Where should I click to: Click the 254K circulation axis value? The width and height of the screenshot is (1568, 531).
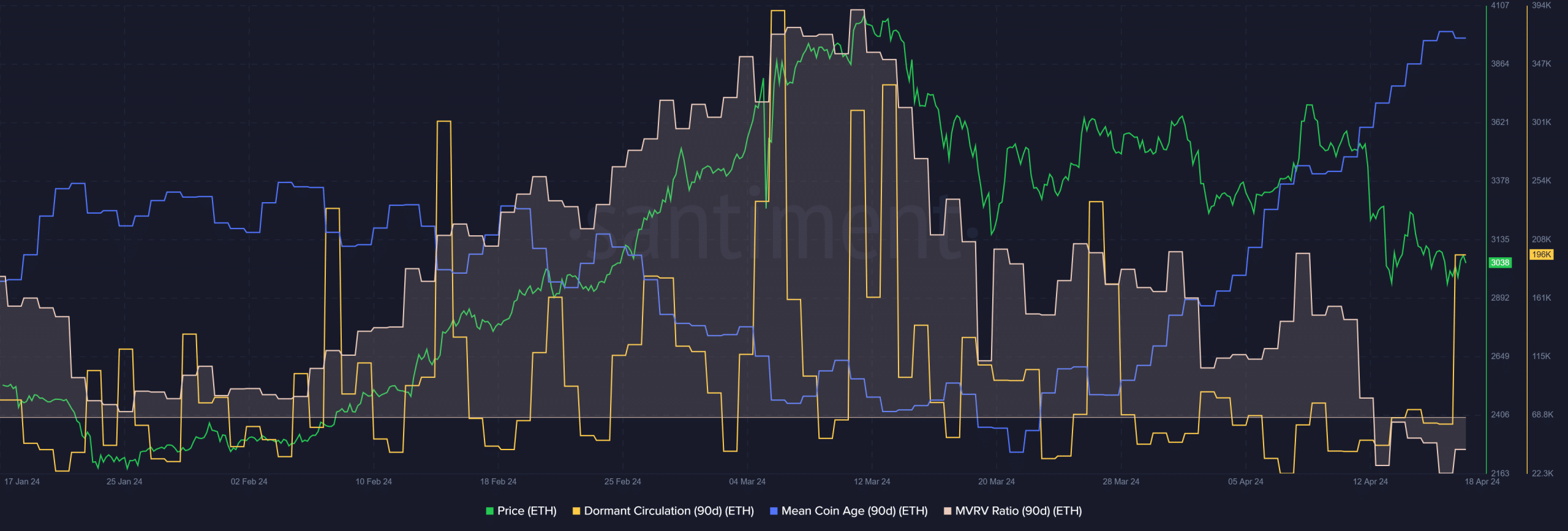point(1542,181)
